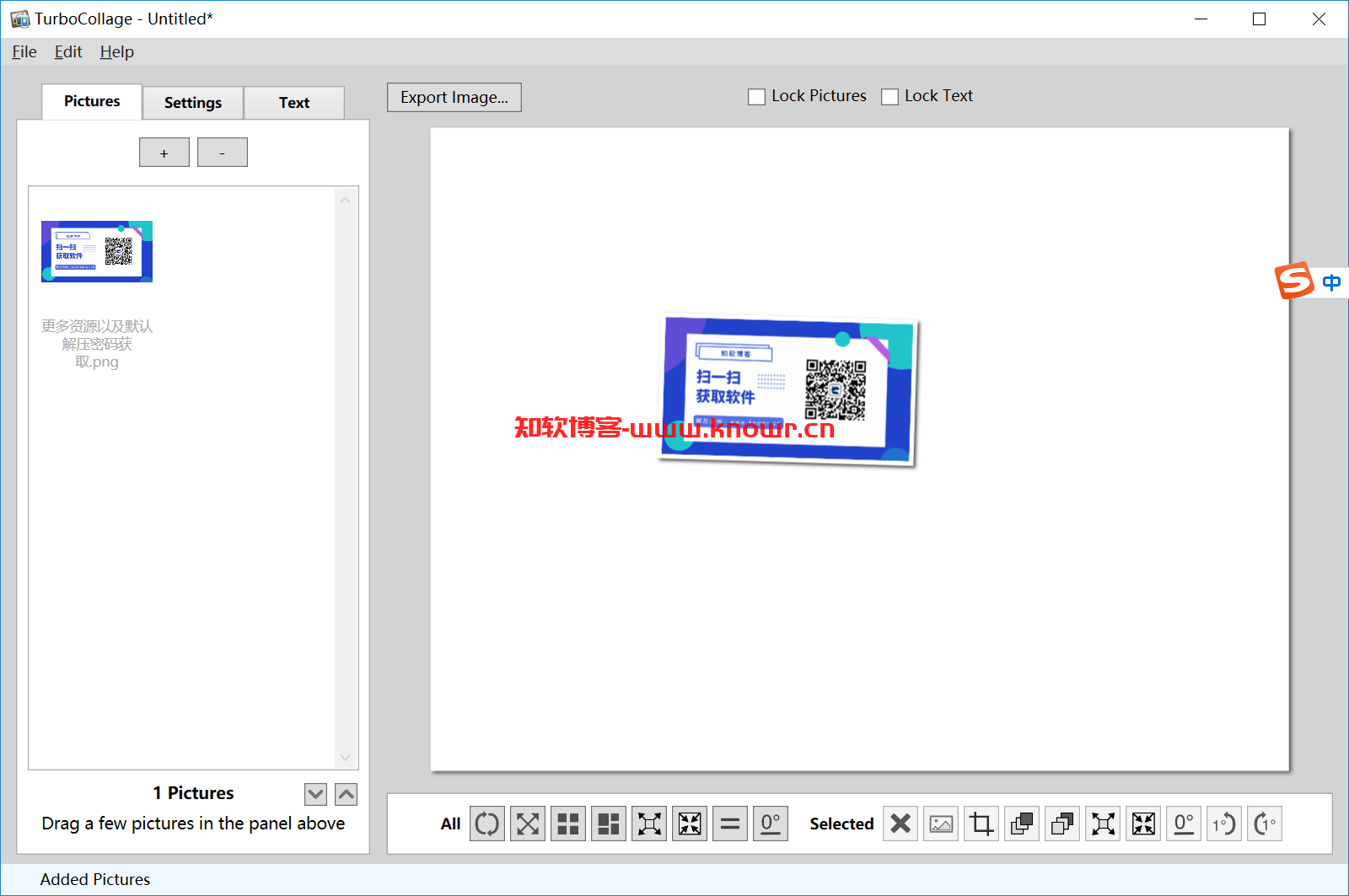Click the picture list scrollbar down arrow
Image resolution: width=1349 pixels, height=896 pixels.
[346, 757]
